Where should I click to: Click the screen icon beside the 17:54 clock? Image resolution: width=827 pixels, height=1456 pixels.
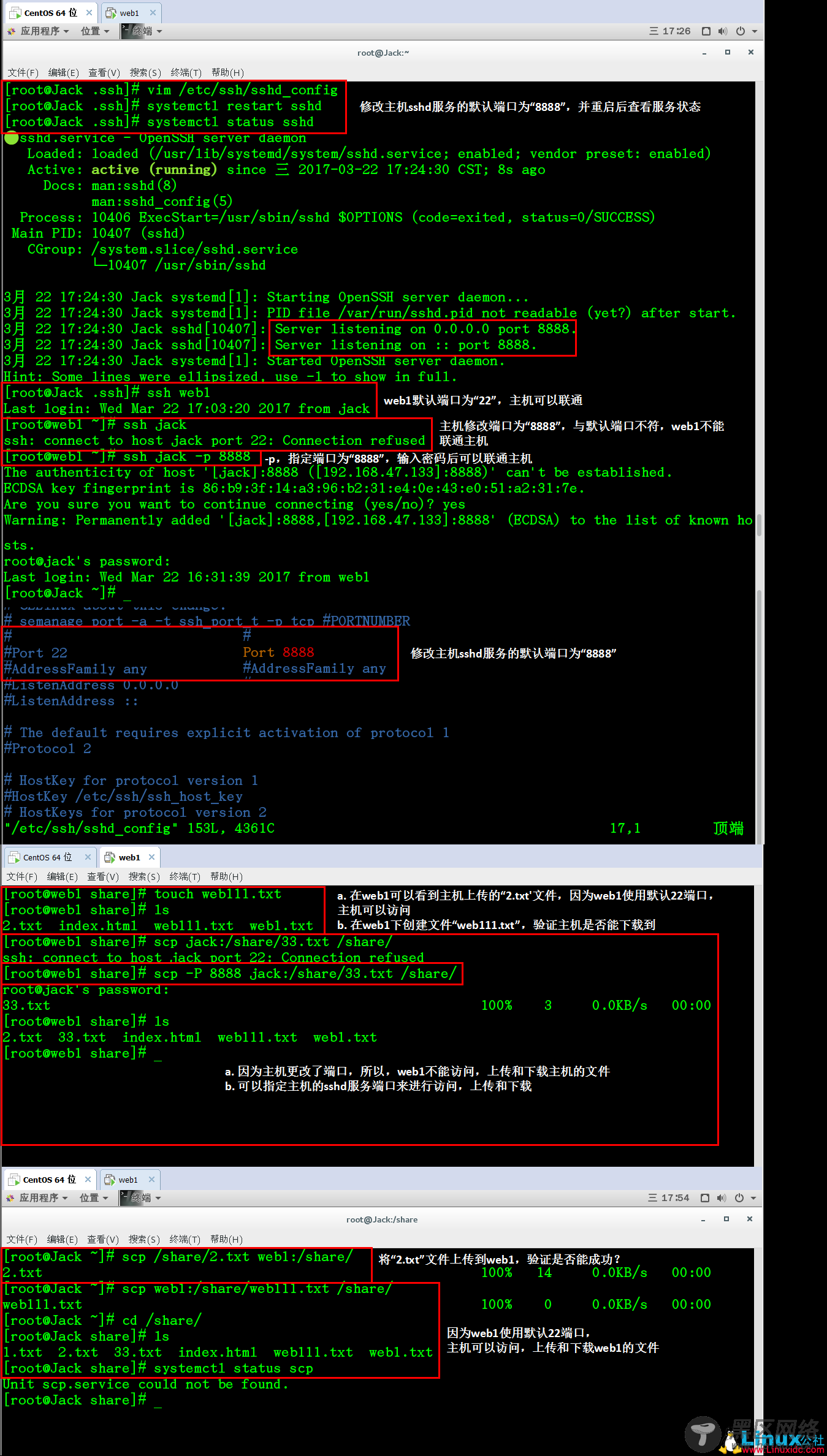pyautogui.click(x=705, y=1198)
